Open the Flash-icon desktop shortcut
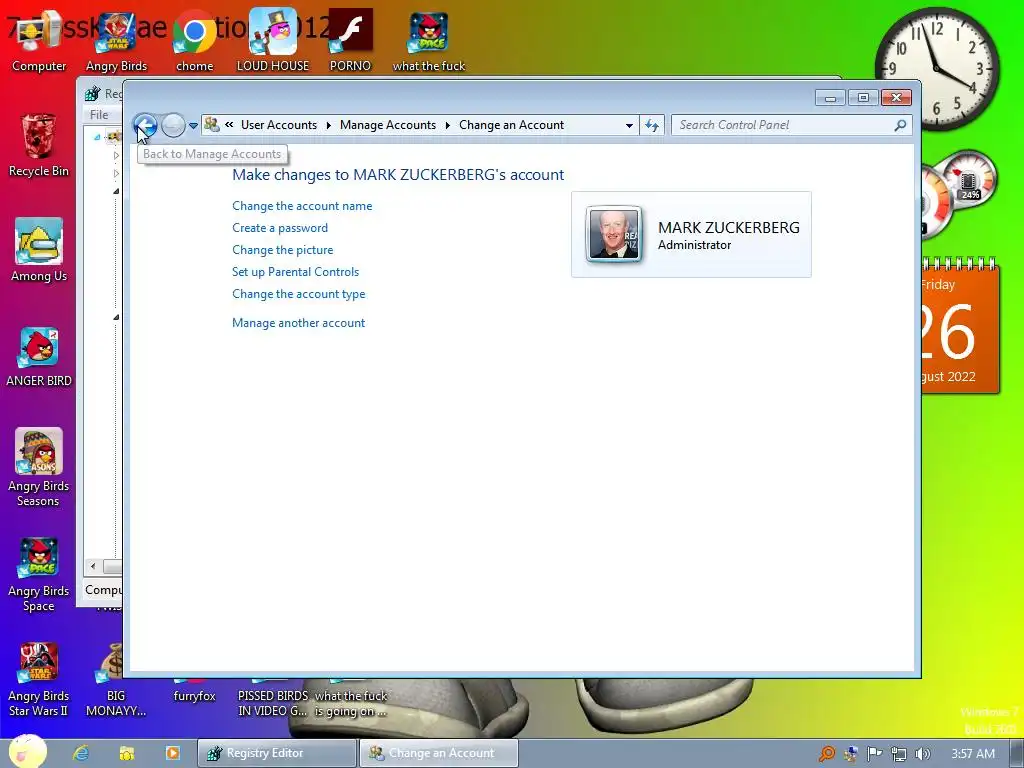Viewport: 1024px width, 768px height. (x=351, y=40)
